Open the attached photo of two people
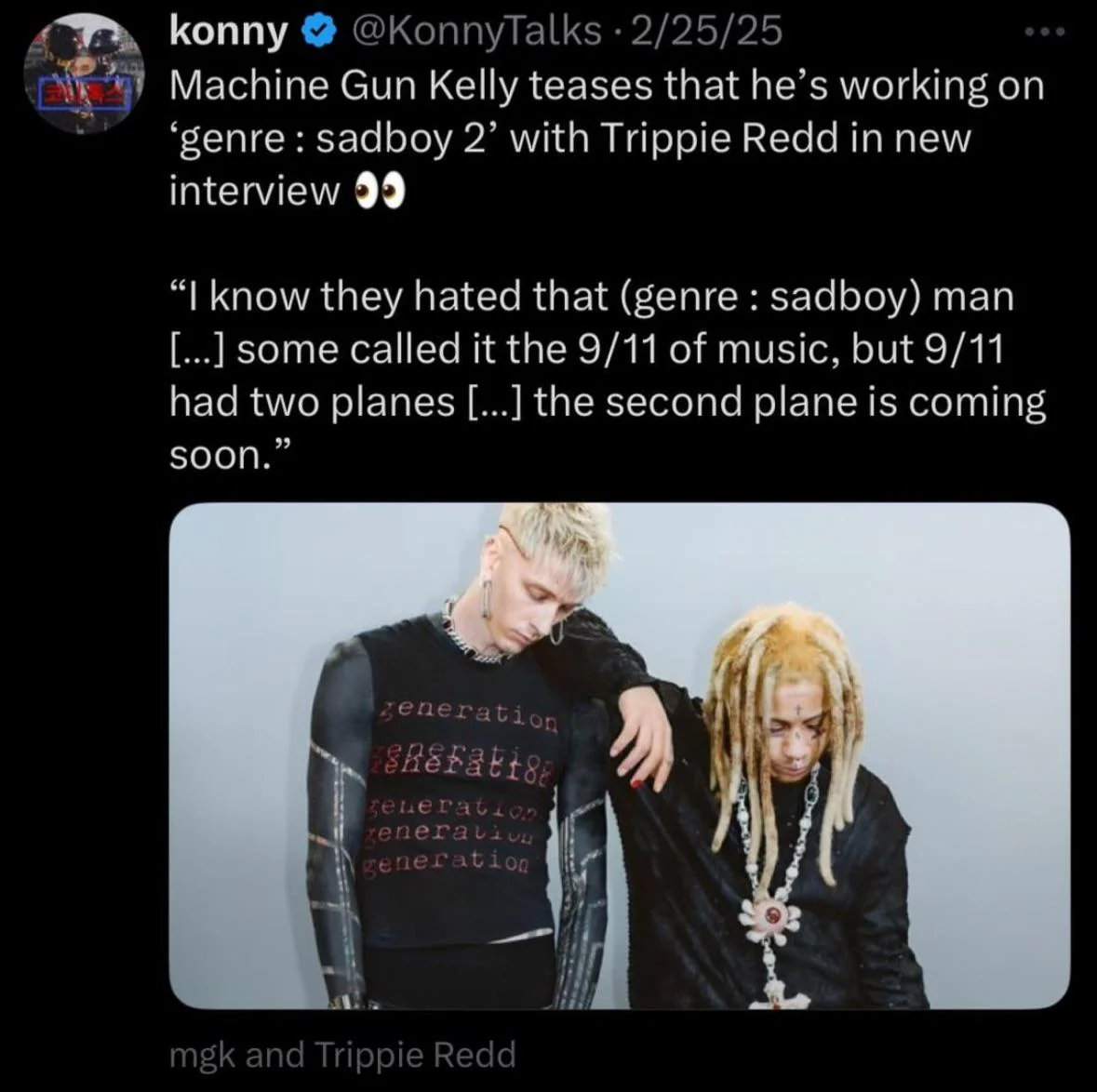The image size is (1097, 1092). click(x=619, y=755)
